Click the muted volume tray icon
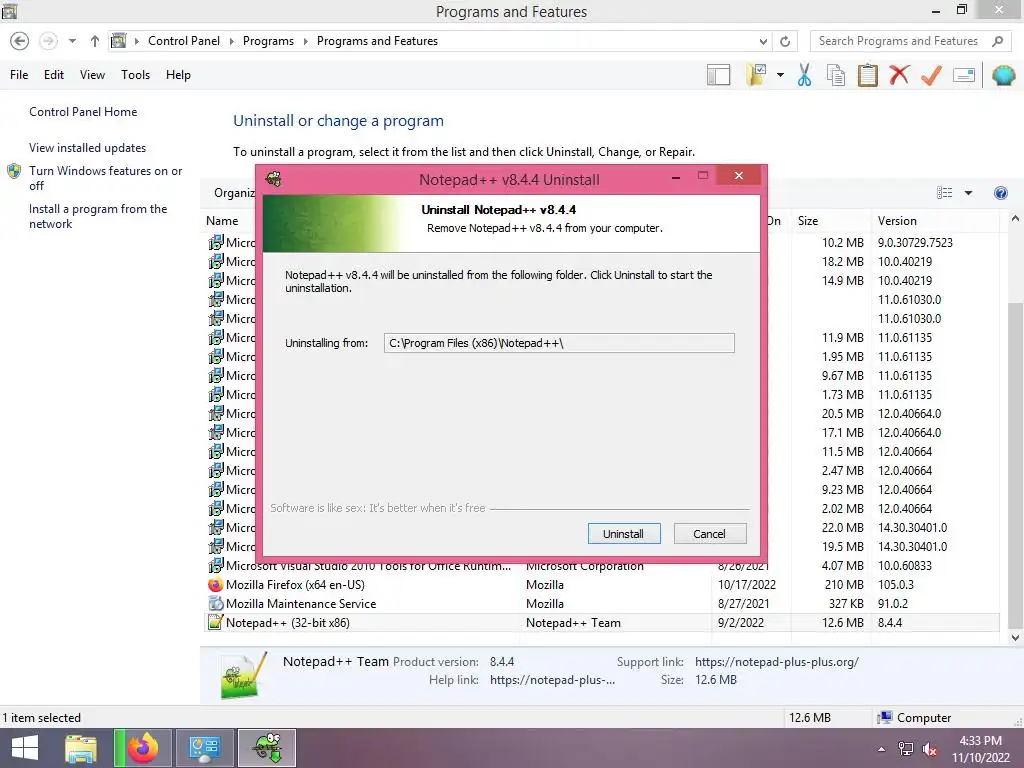This screenshot has height=768, width=1024. (930, 749)
